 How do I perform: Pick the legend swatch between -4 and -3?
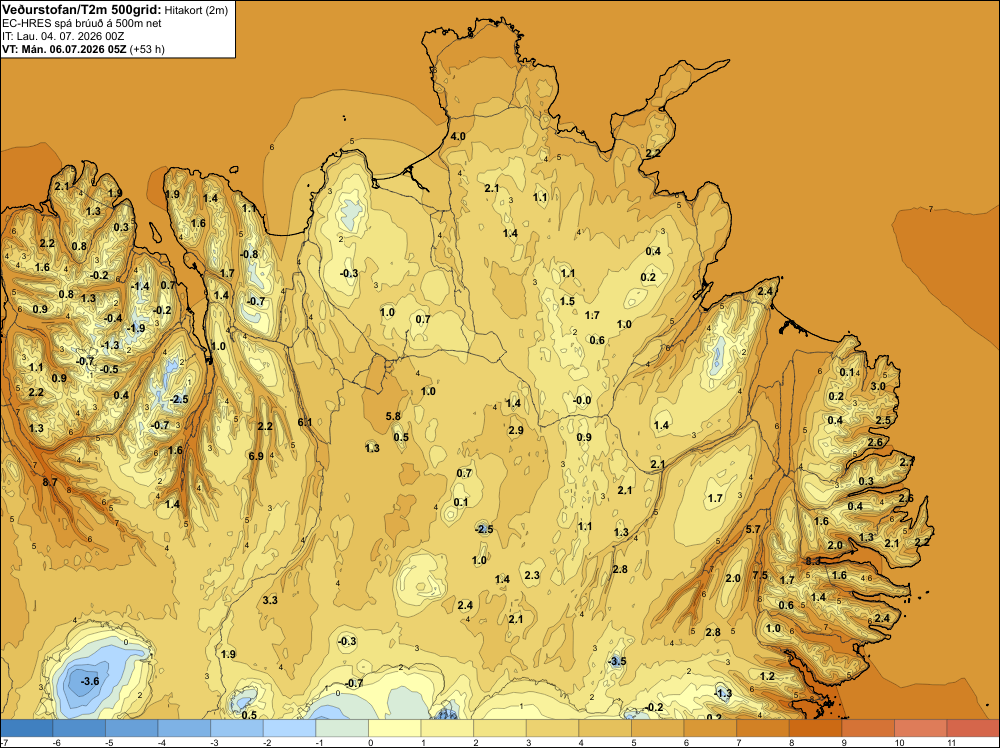pos(184,728)
